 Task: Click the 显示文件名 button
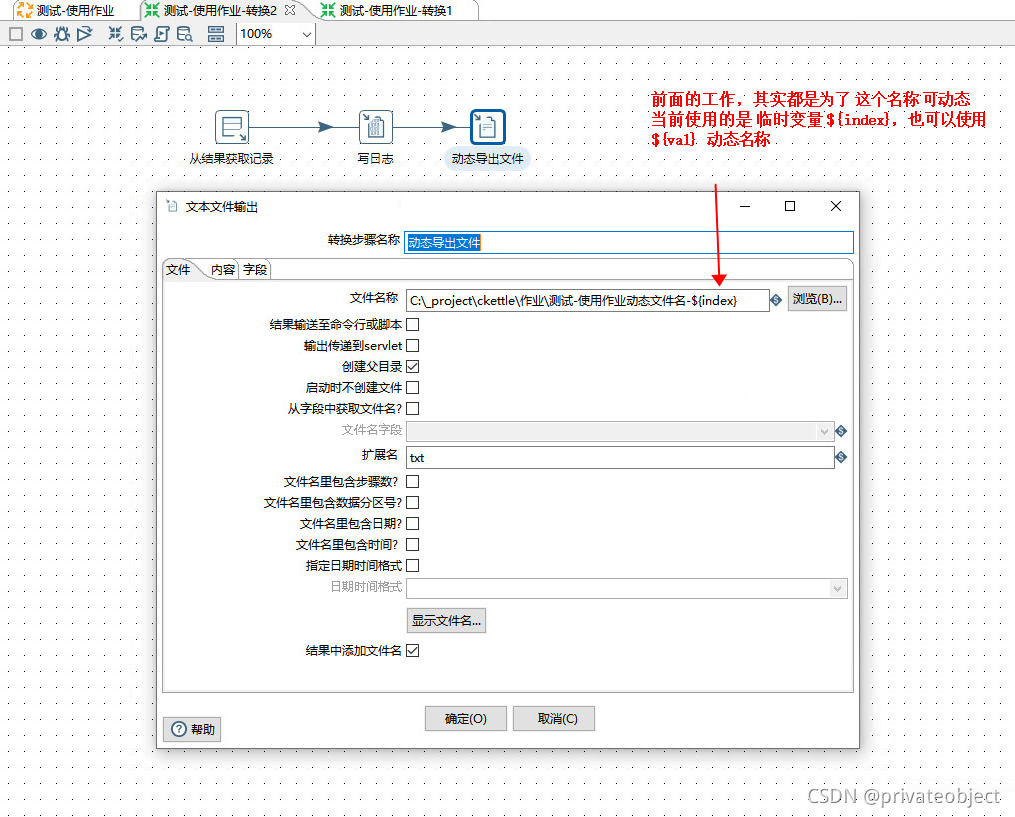tap(446, 620)
